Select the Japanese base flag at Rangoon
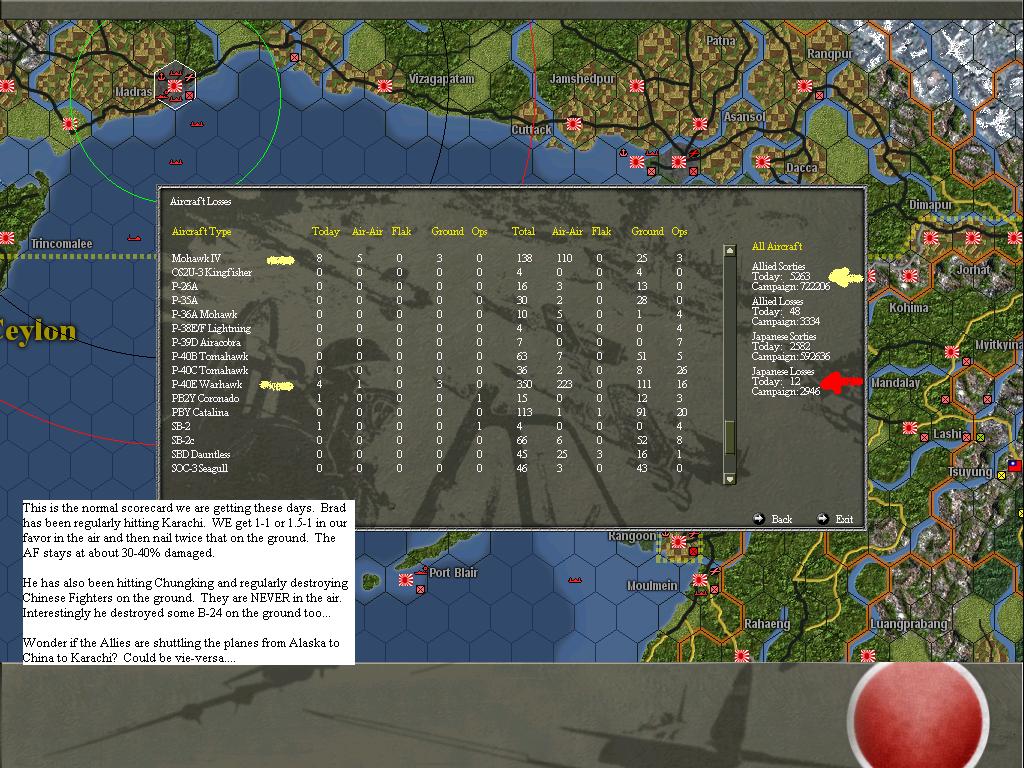Image resolution: width=1024 pixels, height=768 pixels. click(679, 542)
